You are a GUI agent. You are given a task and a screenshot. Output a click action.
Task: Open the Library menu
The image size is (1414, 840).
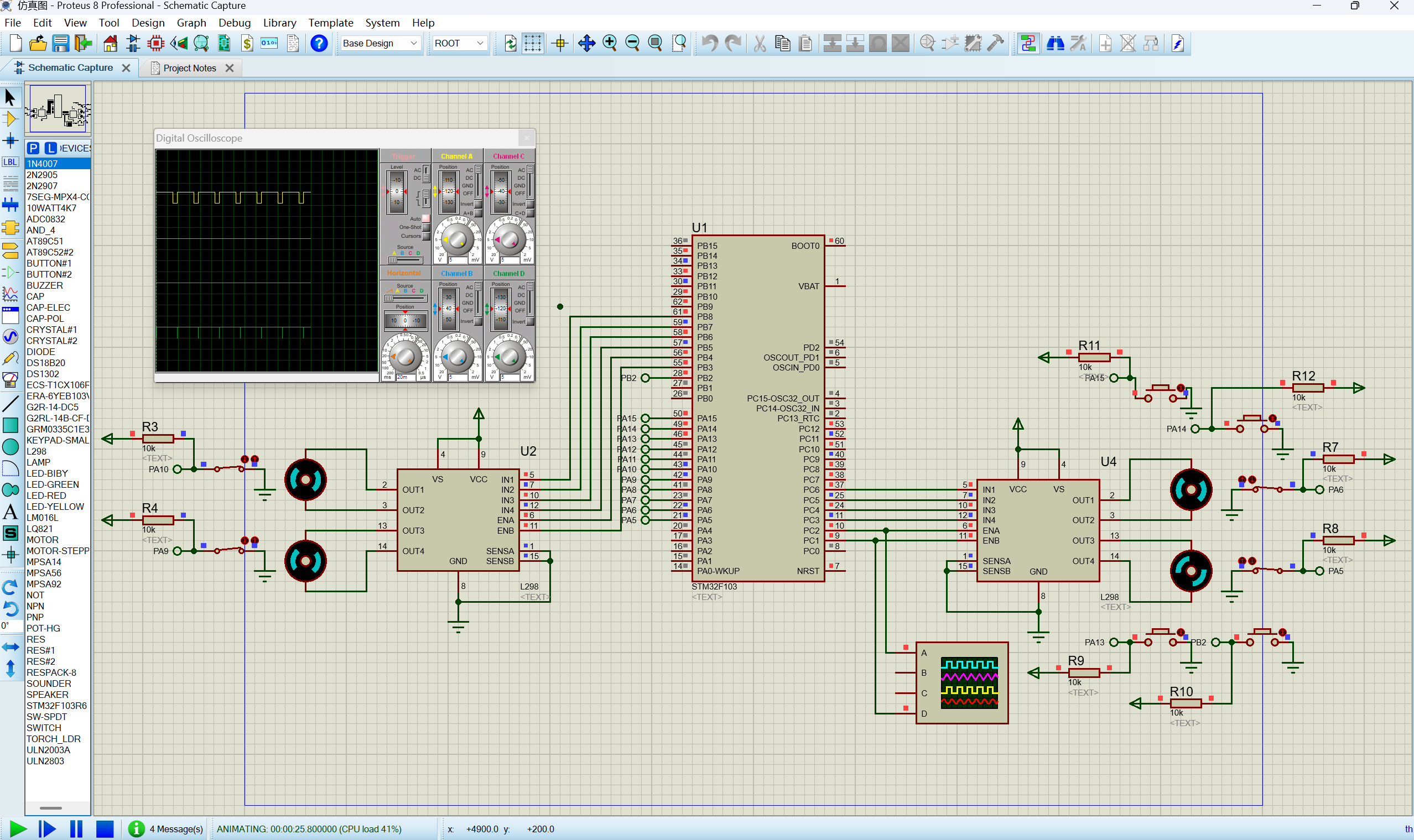280,23
